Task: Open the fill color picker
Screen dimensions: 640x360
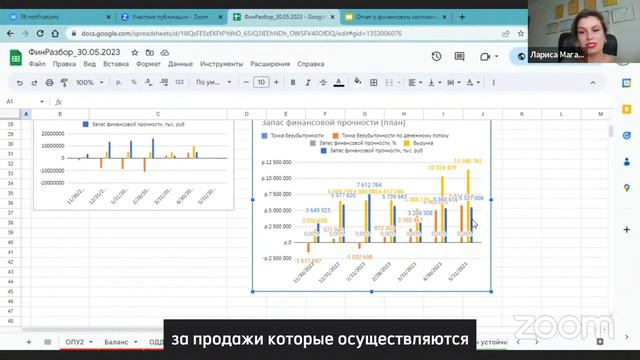Action: pos(358,82)
